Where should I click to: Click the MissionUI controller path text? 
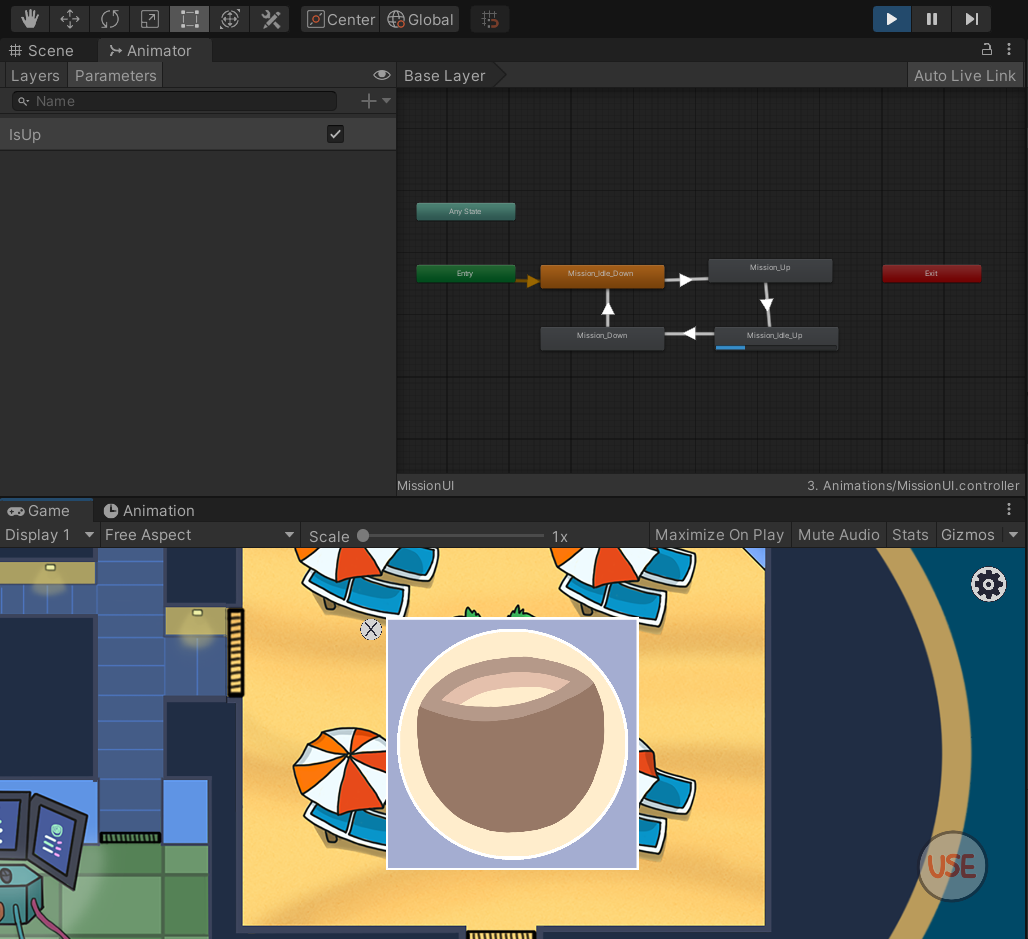913,486
